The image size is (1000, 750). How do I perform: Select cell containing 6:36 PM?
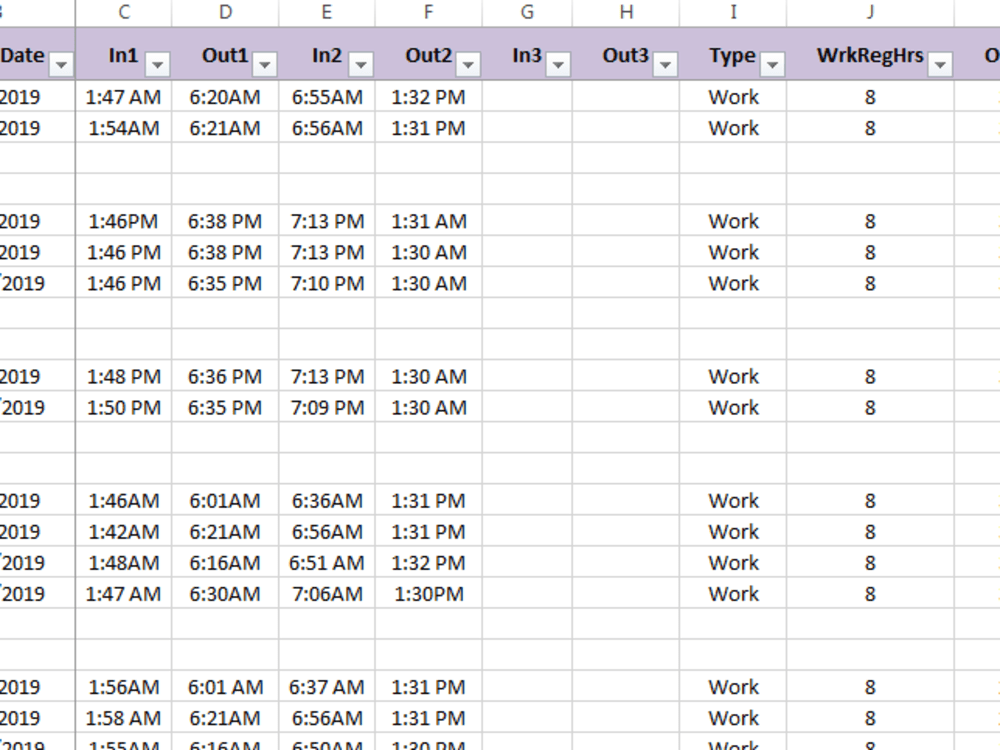point(225,376)
